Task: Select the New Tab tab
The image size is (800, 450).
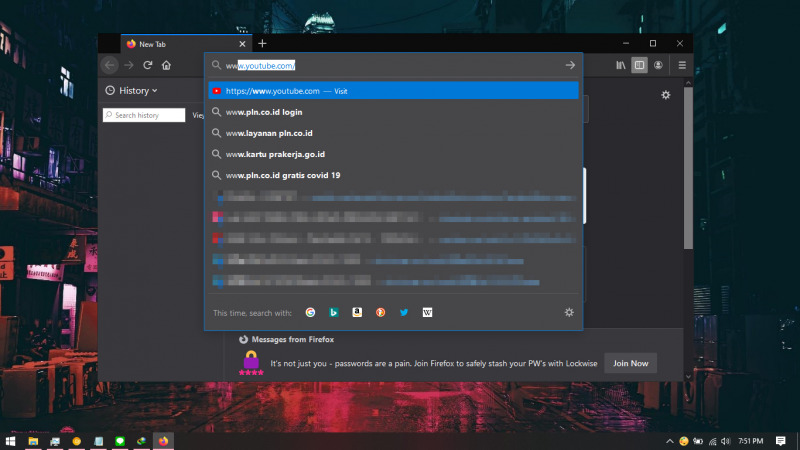Action: tap(187, 44)
